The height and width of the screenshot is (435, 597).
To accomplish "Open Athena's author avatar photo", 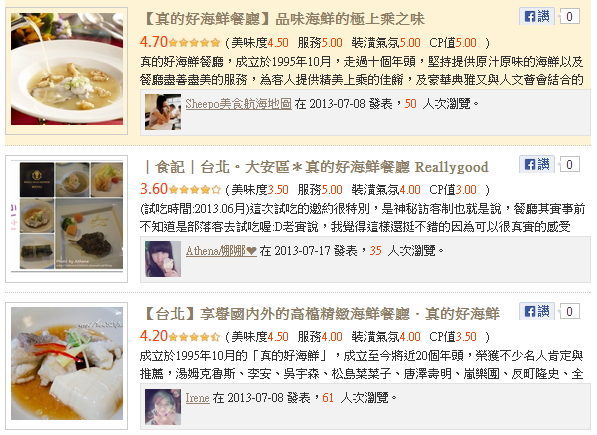I will [x=163, y=259].
